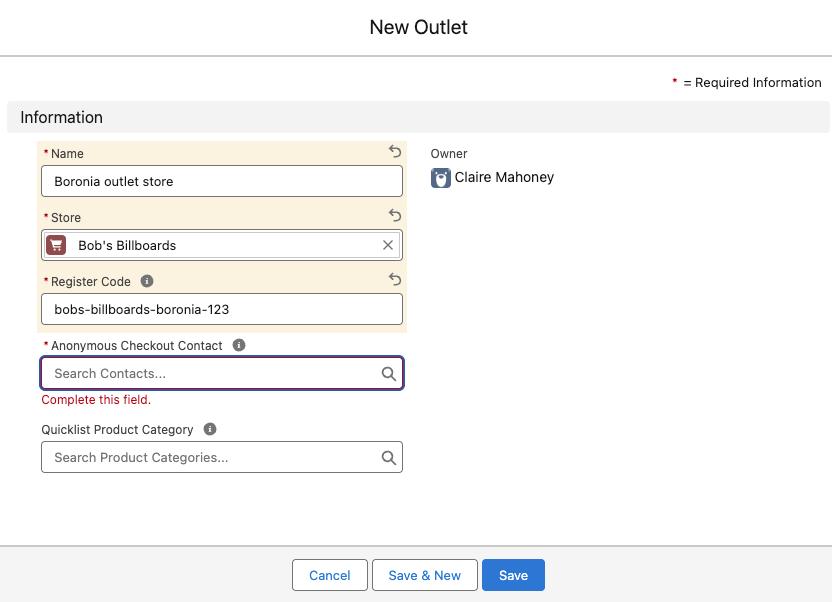Click the undo icon beside the Store field

click(x=394, y=215)
